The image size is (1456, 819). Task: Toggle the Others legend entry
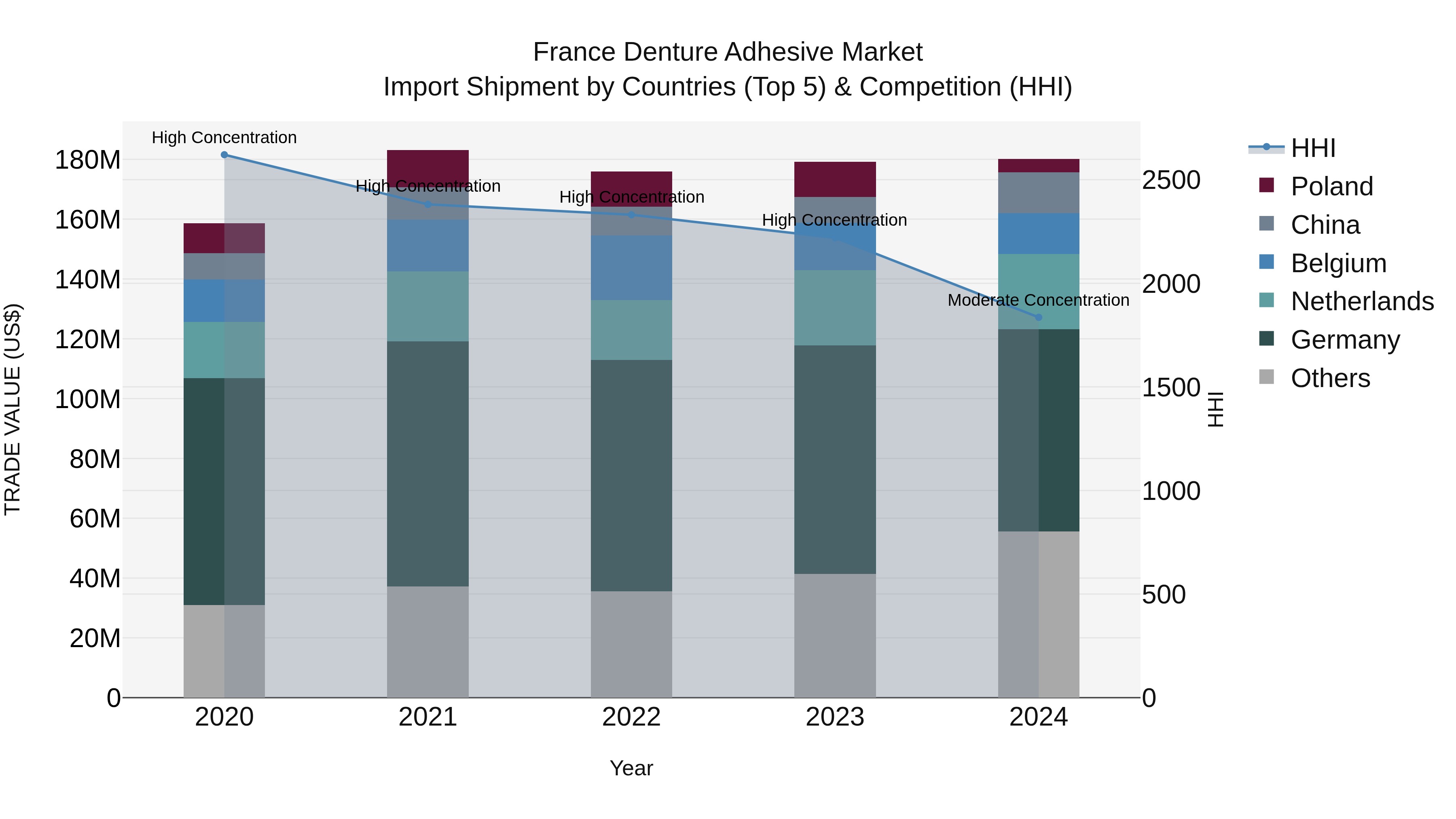pyautogui.click(x=1315, y=378)
